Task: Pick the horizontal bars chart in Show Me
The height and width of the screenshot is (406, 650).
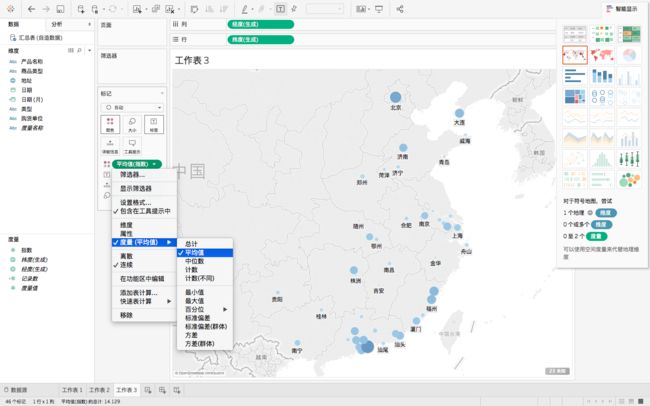Action: [x=575, y=76]
